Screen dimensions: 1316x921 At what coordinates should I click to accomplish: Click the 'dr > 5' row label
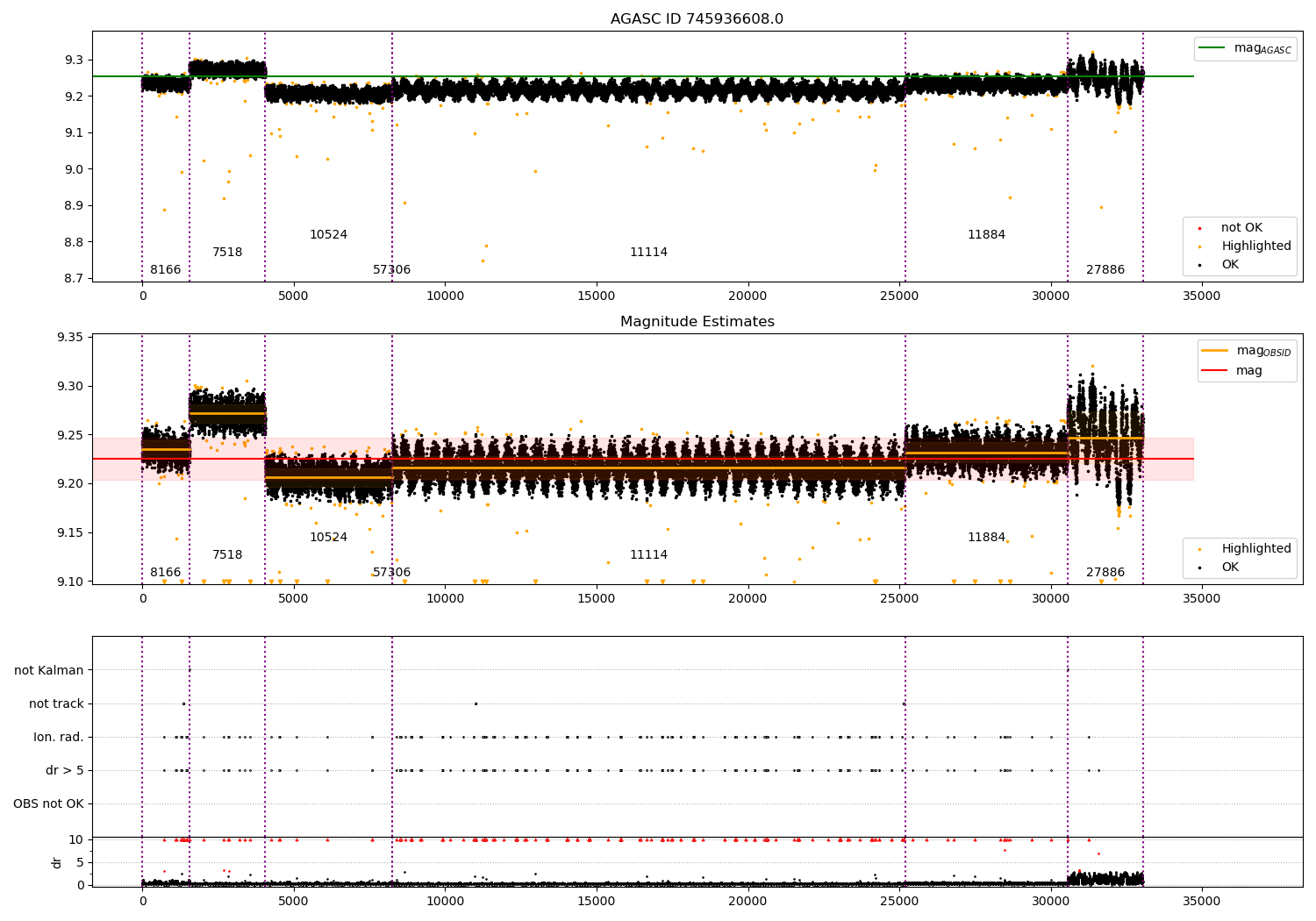point(65,771)
